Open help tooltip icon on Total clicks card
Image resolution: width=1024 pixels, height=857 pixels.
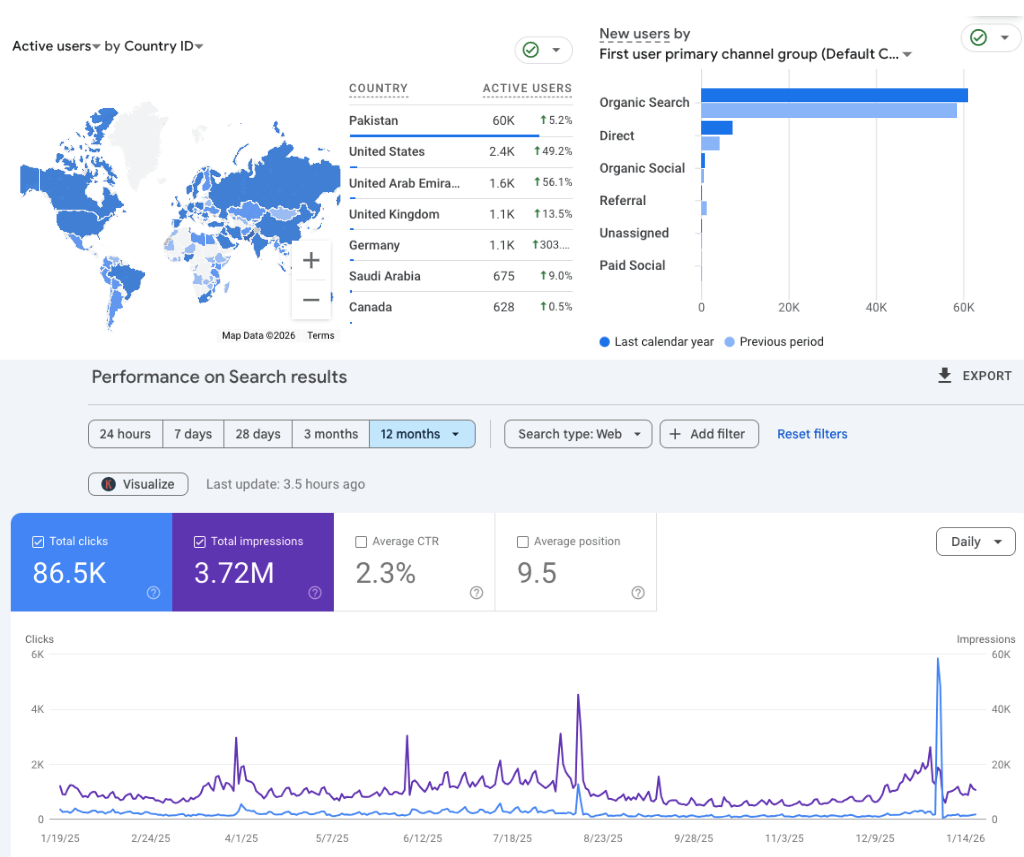pyautogui.click(x=152, y=593)
